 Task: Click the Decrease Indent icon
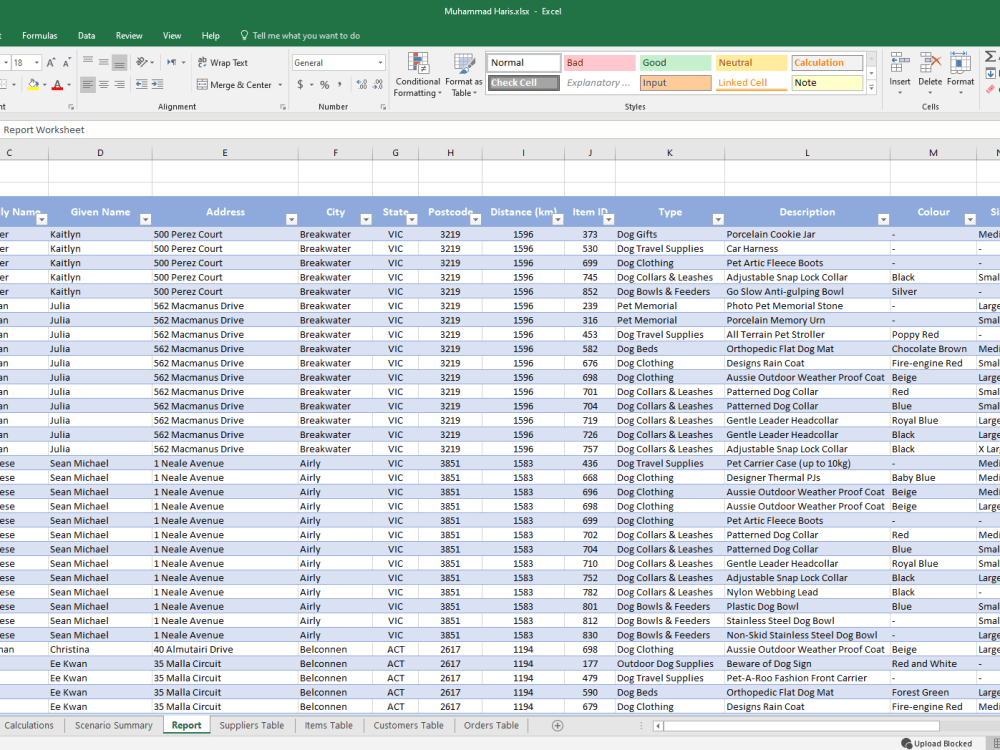point(142,84)
